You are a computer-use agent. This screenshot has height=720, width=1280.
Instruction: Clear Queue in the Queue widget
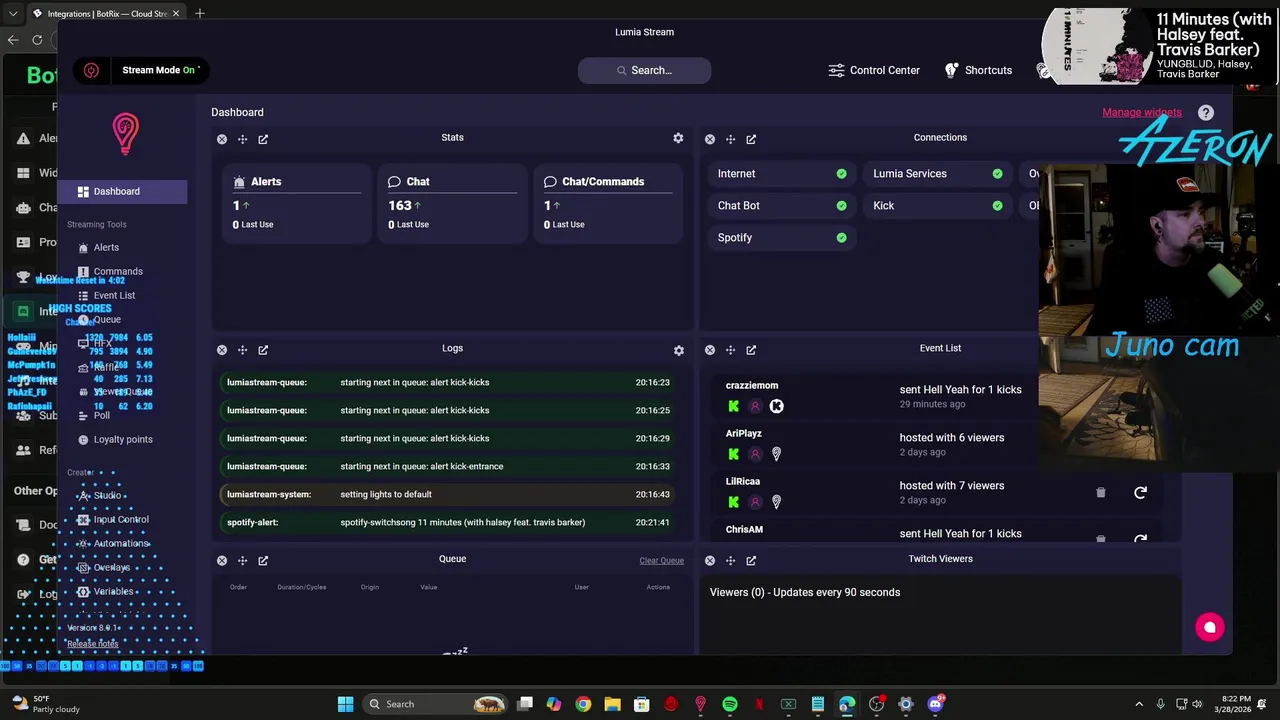pyautogui.click(x=662, y=561)
